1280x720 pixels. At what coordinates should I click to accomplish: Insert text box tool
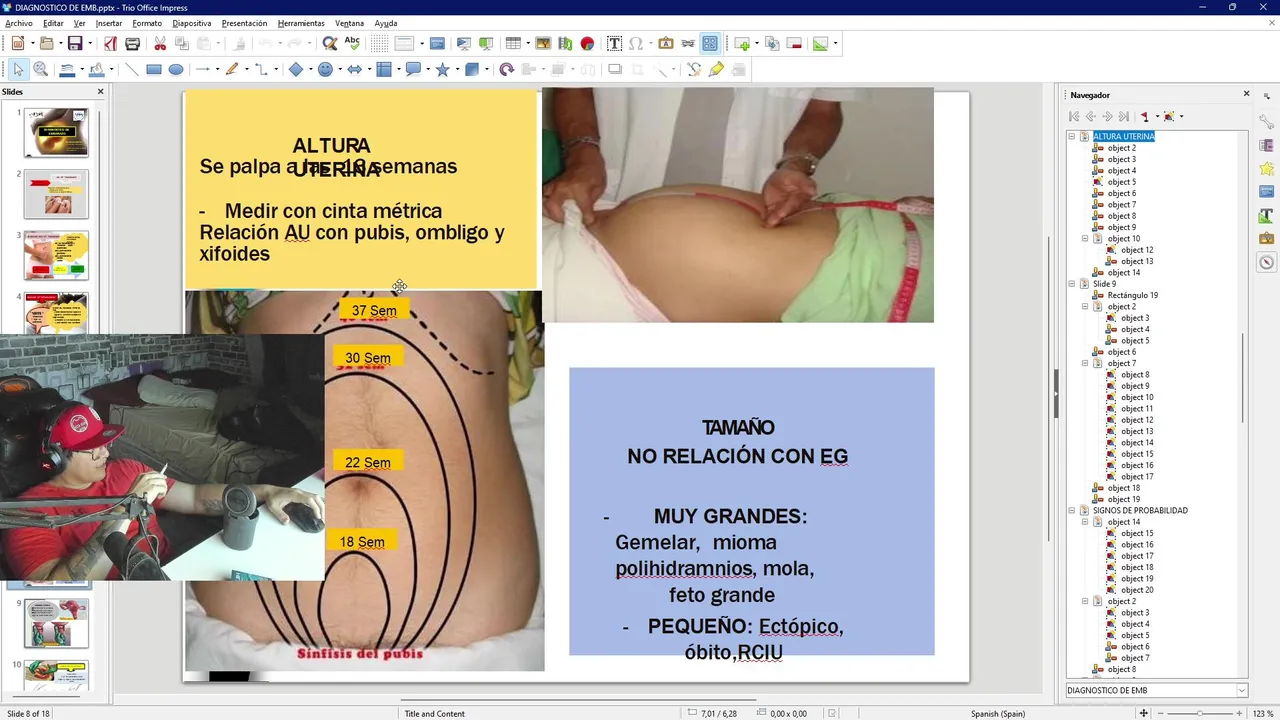pyautogui.click(x=614, y=43)
